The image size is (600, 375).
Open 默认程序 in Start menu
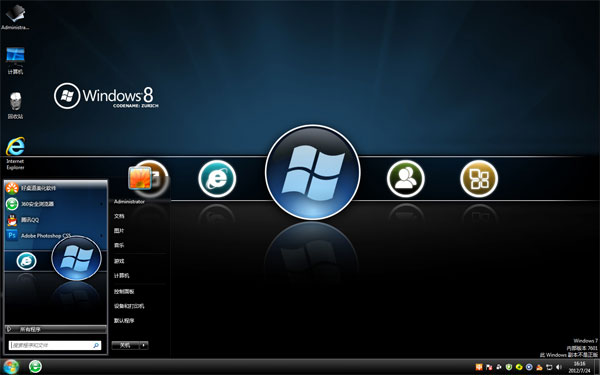(124, 321)
